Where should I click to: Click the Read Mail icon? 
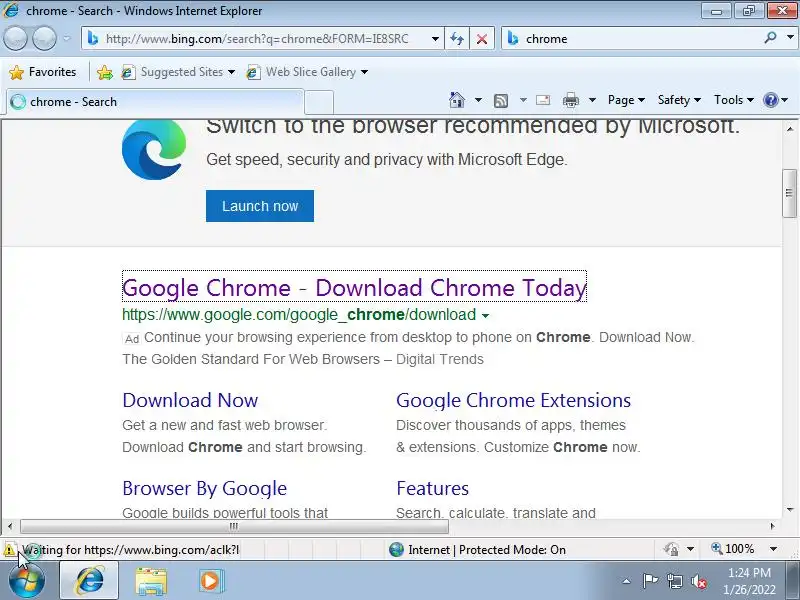pyautogui.click(x=543, y=100)
